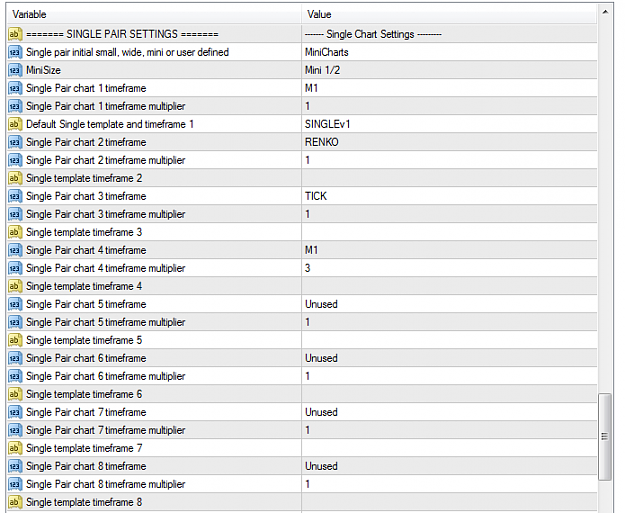Click the icon next to MiniSize
The image size is (625, 513).
tap(15, 70)
